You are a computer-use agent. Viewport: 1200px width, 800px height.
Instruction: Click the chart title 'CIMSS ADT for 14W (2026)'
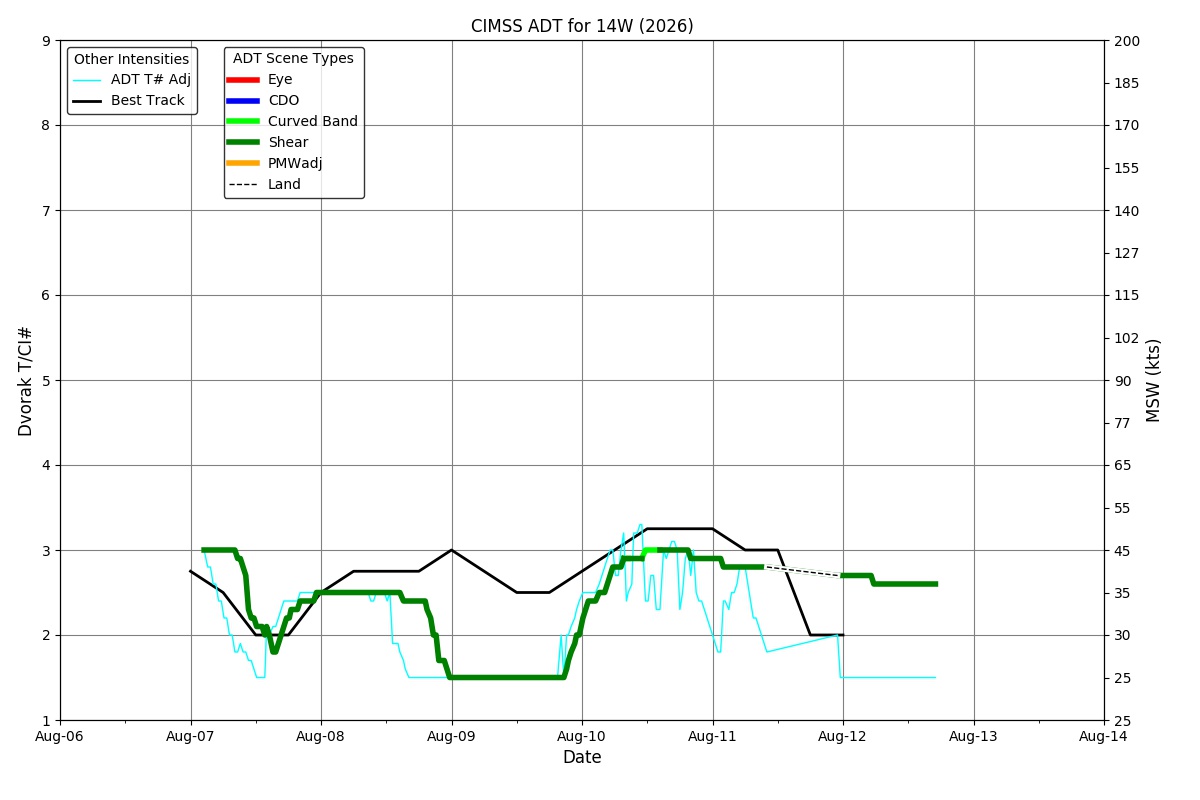pyautogui.click(x=582, y=26)
